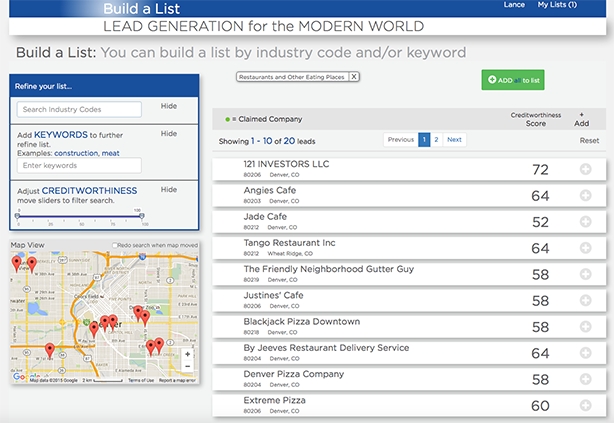
Task: Zoom in on the map
Action: [188, 354]
